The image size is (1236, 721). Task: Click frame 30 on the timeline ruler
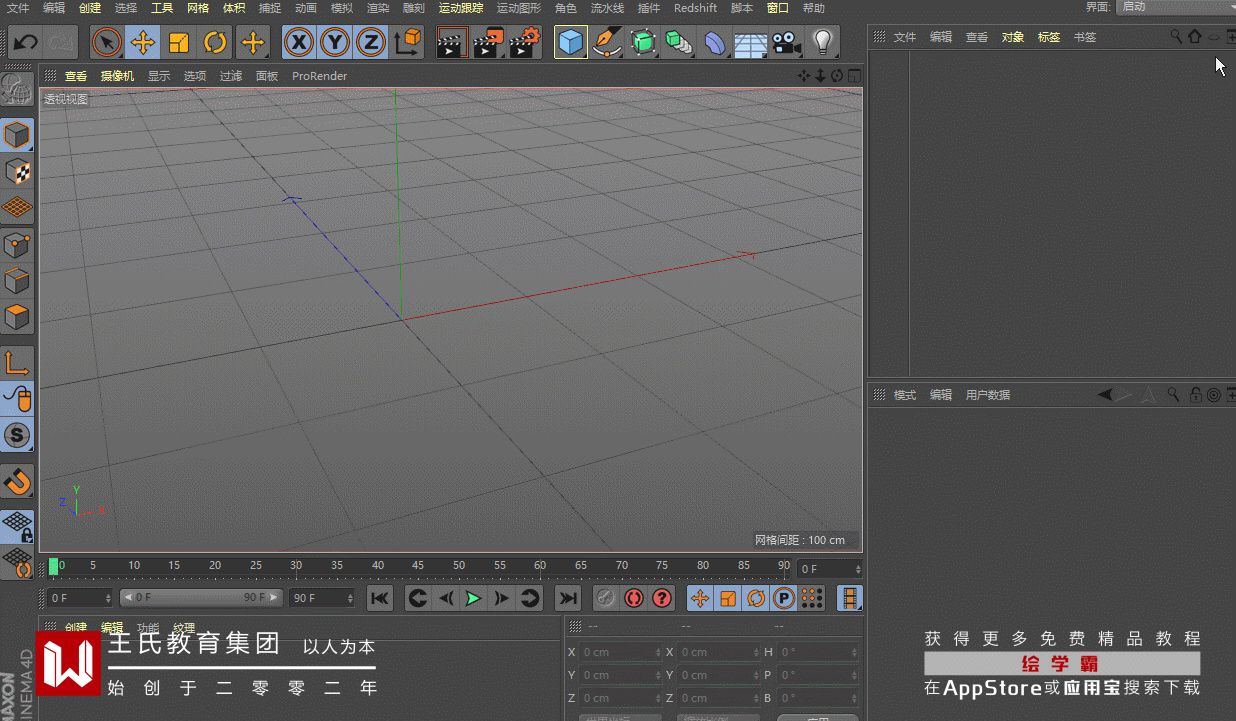tap(296, 567)
